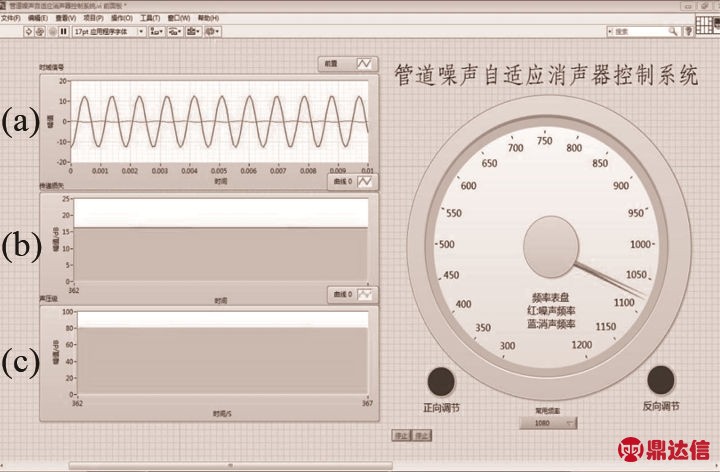
Task: Toggle the 正向调节 round button
Action: pos(440,380)
